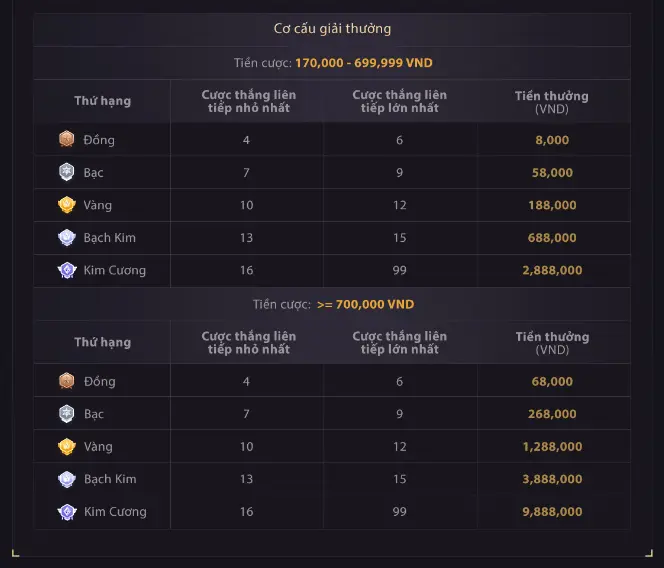Viewport: 664px width, 568px height.
Task: Click the Đồng bronze icon in second table
Action: point(66,381)
